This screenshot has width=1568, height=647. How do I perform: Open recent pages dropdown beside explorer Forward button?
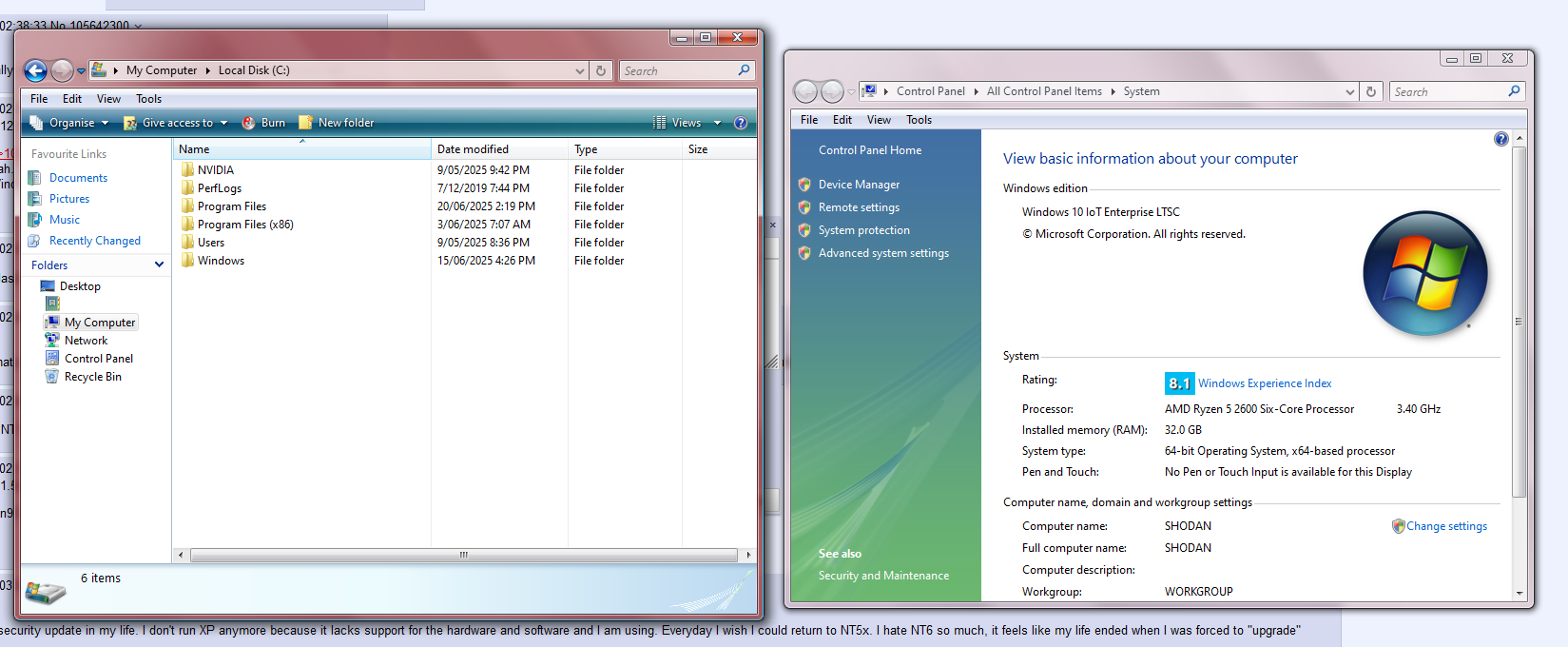click(x=81, y=71)
